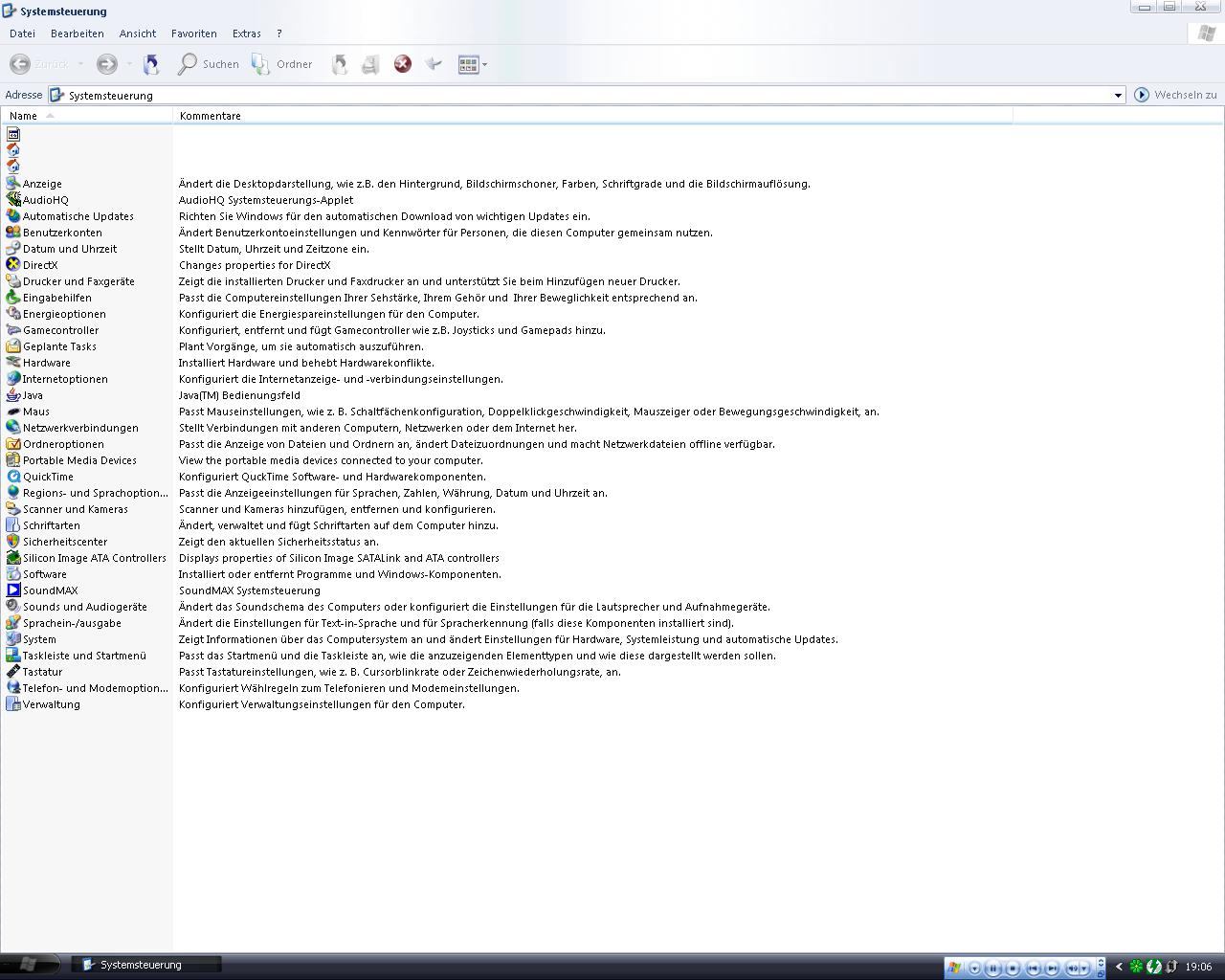Click the Start button on the taskbar
1225x980 pixels.
(x=30, y=965)
